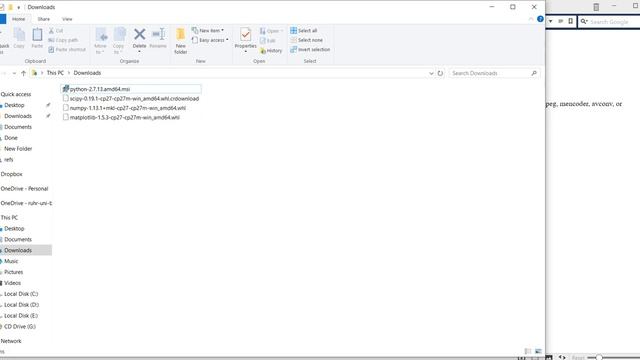The width and height of the screenshot is (640, 360).
Task: Open OneDrive - Personal in the navigation pane
Action: point(24,189)
